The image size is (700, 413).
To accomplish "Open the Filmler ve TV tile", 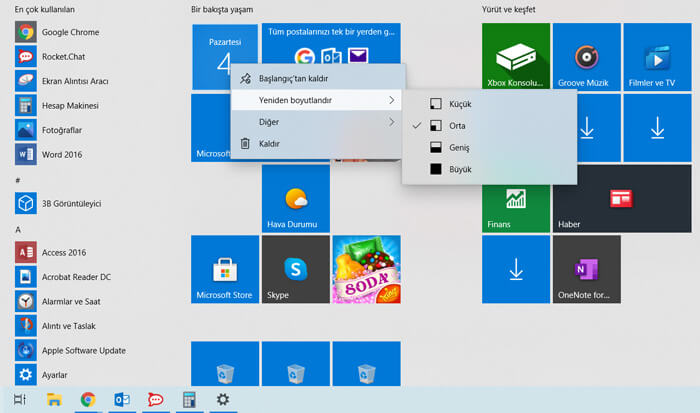I will [657, 57].
